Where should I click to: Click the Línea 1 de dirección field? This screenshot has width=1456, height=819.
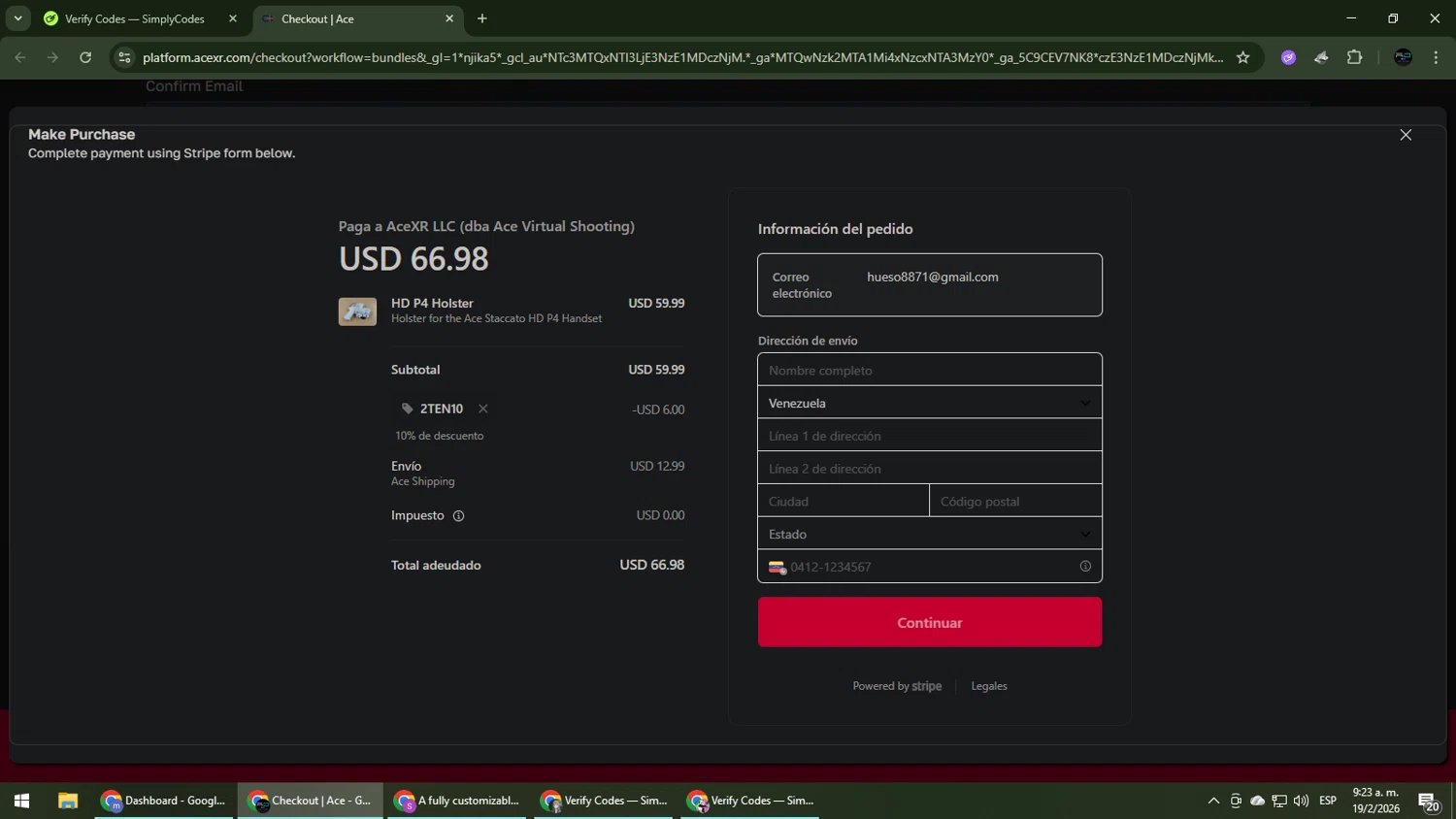pyautogui.click(x=930, y=436)
